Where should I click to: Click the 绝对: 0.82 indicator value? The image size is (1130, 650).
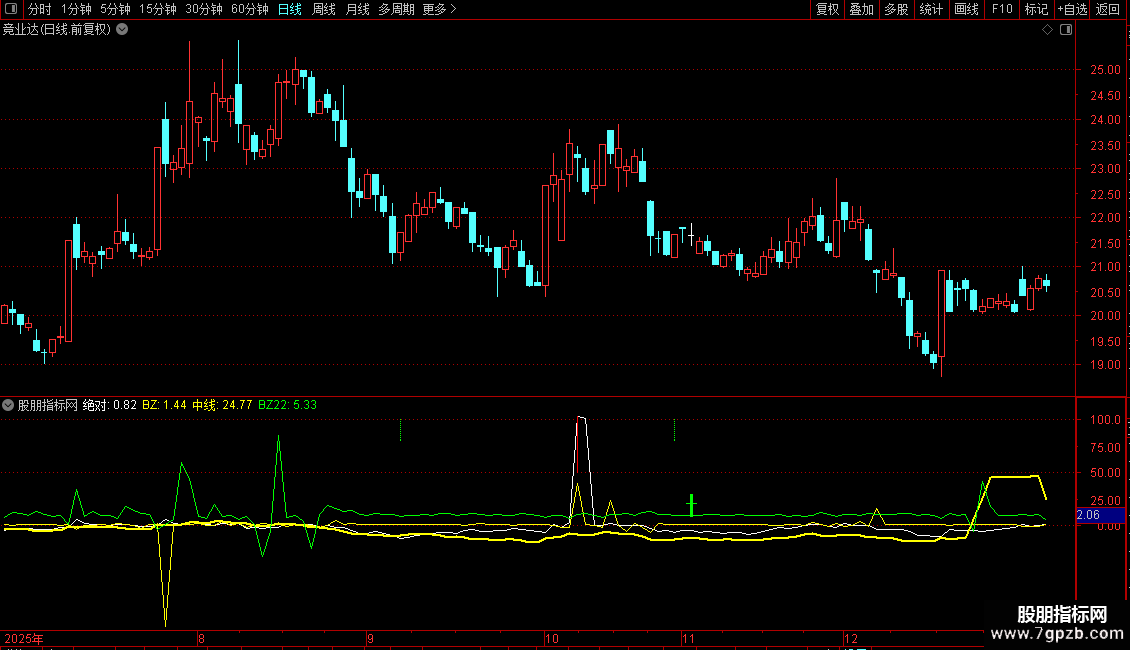point(110,405)
